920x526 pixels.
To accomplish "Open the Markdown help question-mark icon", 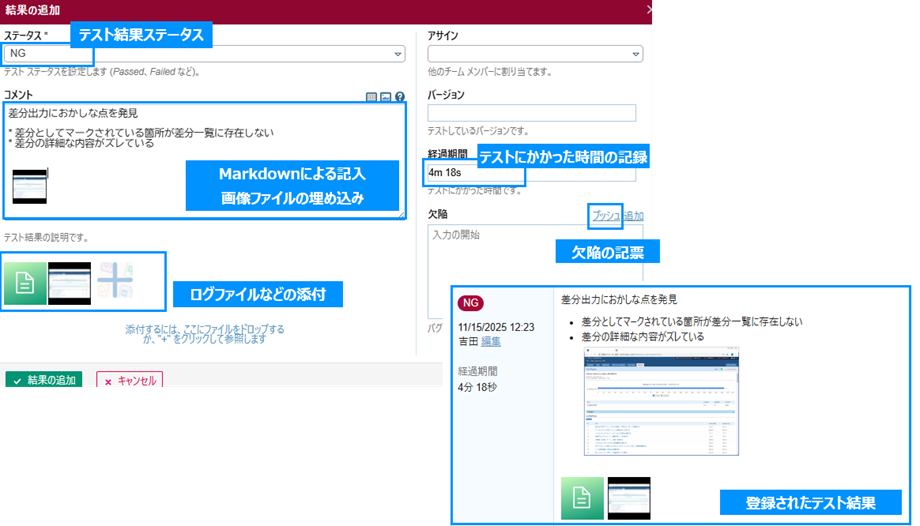I will 399,97.
